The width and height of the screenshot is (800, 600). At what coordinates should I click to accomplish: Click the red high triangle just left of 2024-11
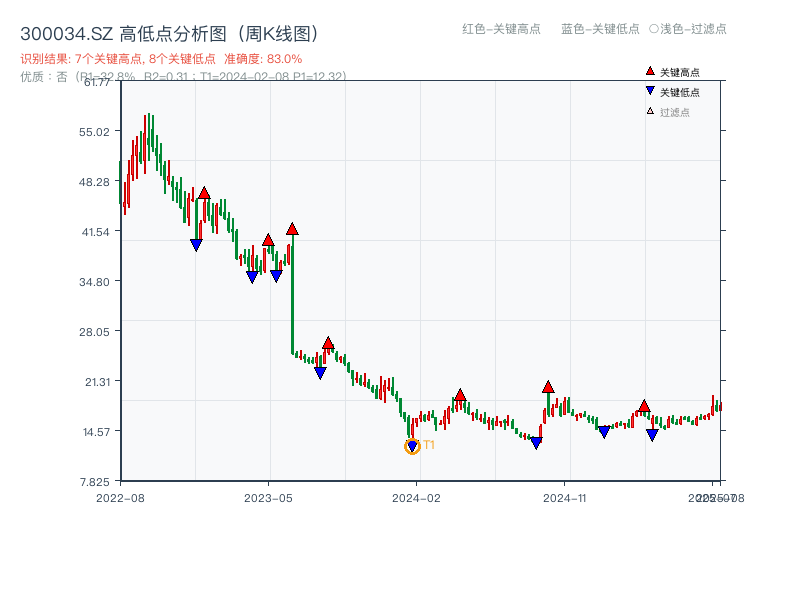coord(548,387)
